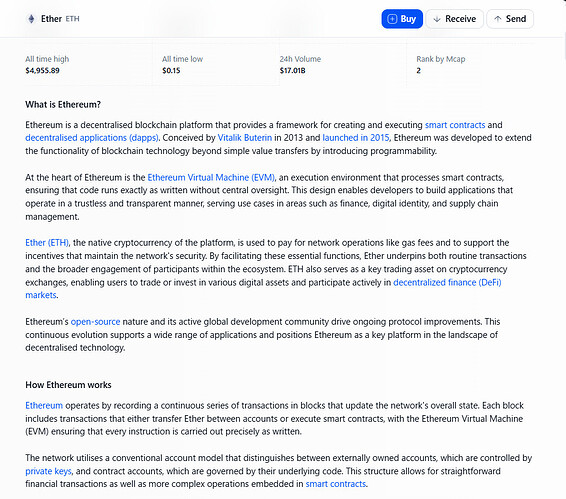
Task: Click the "$0.15" value
Action: [171, 71]
